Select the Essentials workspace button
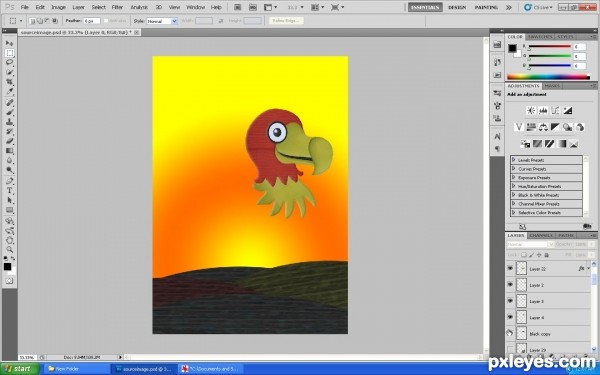This screenshot has width=600, height=375. 425,7
